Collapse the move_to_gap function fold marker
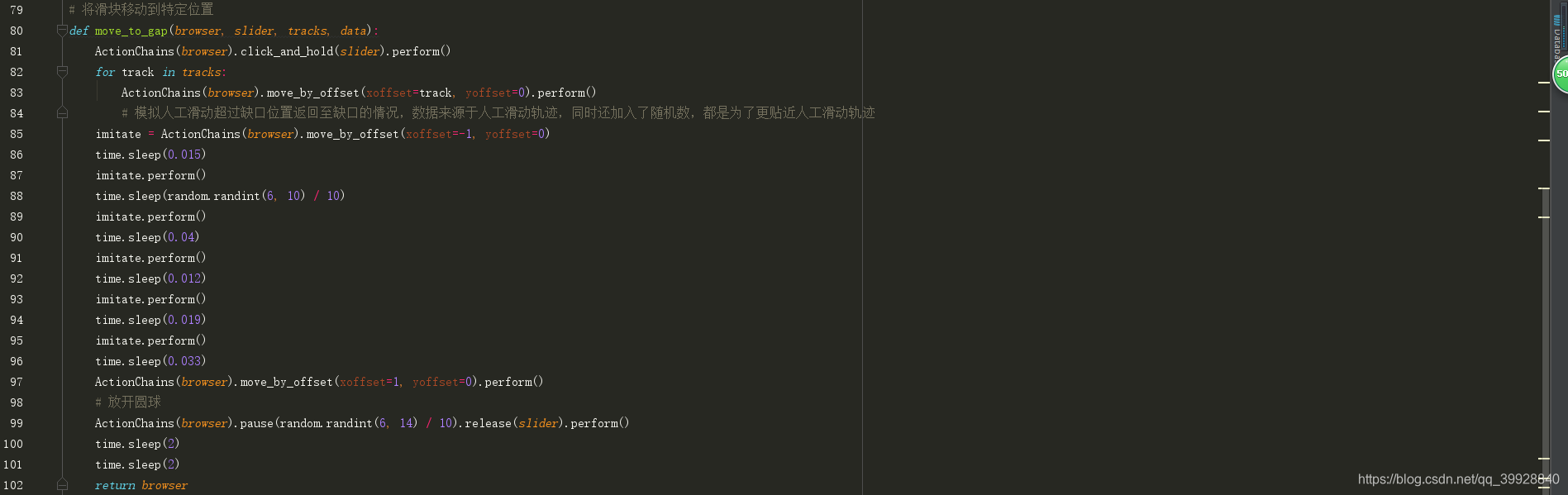The height and width of the screenshot is (495, 1568). [x=62, y=31]
